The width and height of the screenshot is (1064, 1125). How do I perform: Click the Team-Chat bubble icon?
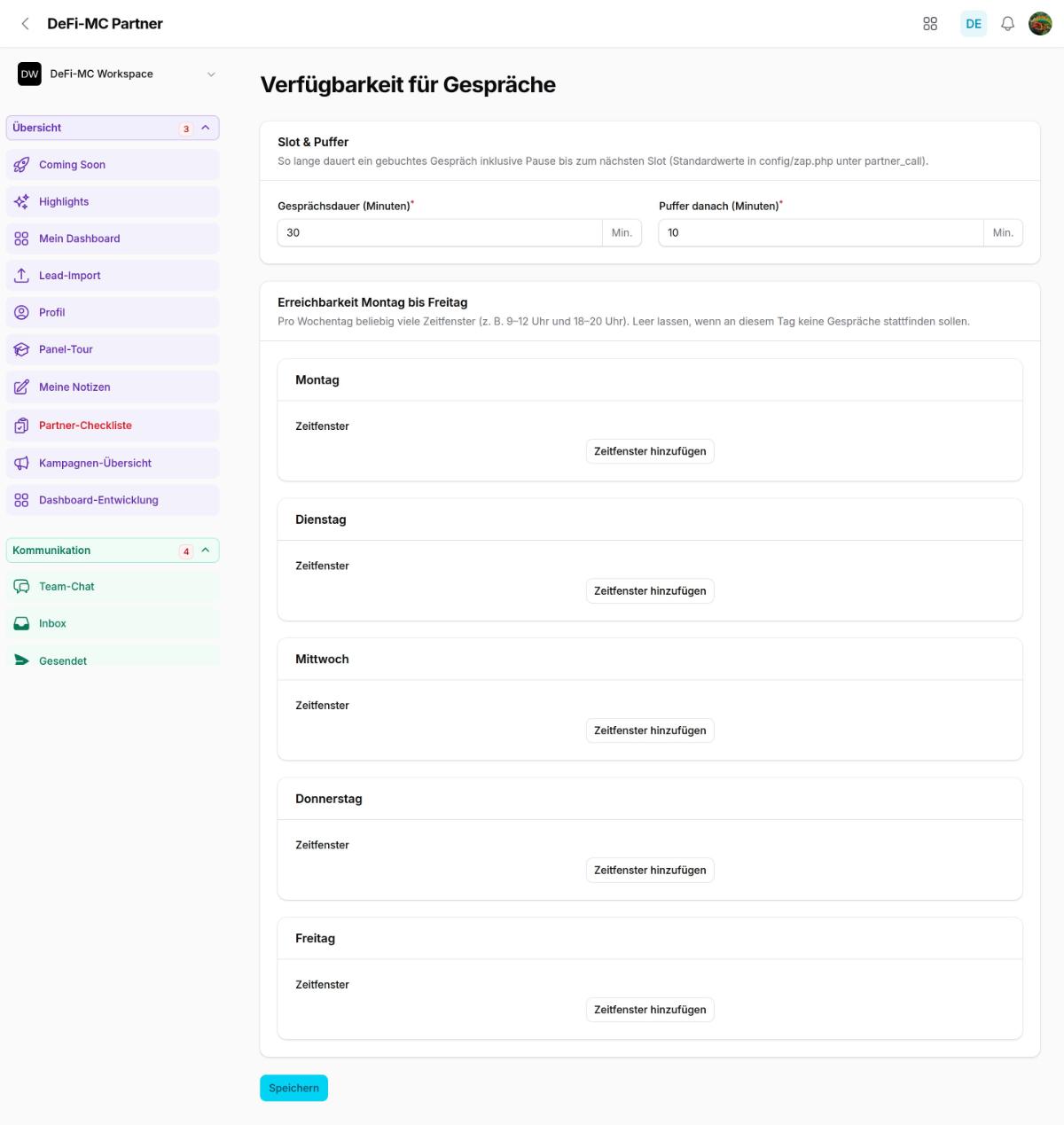pos(22,587)
